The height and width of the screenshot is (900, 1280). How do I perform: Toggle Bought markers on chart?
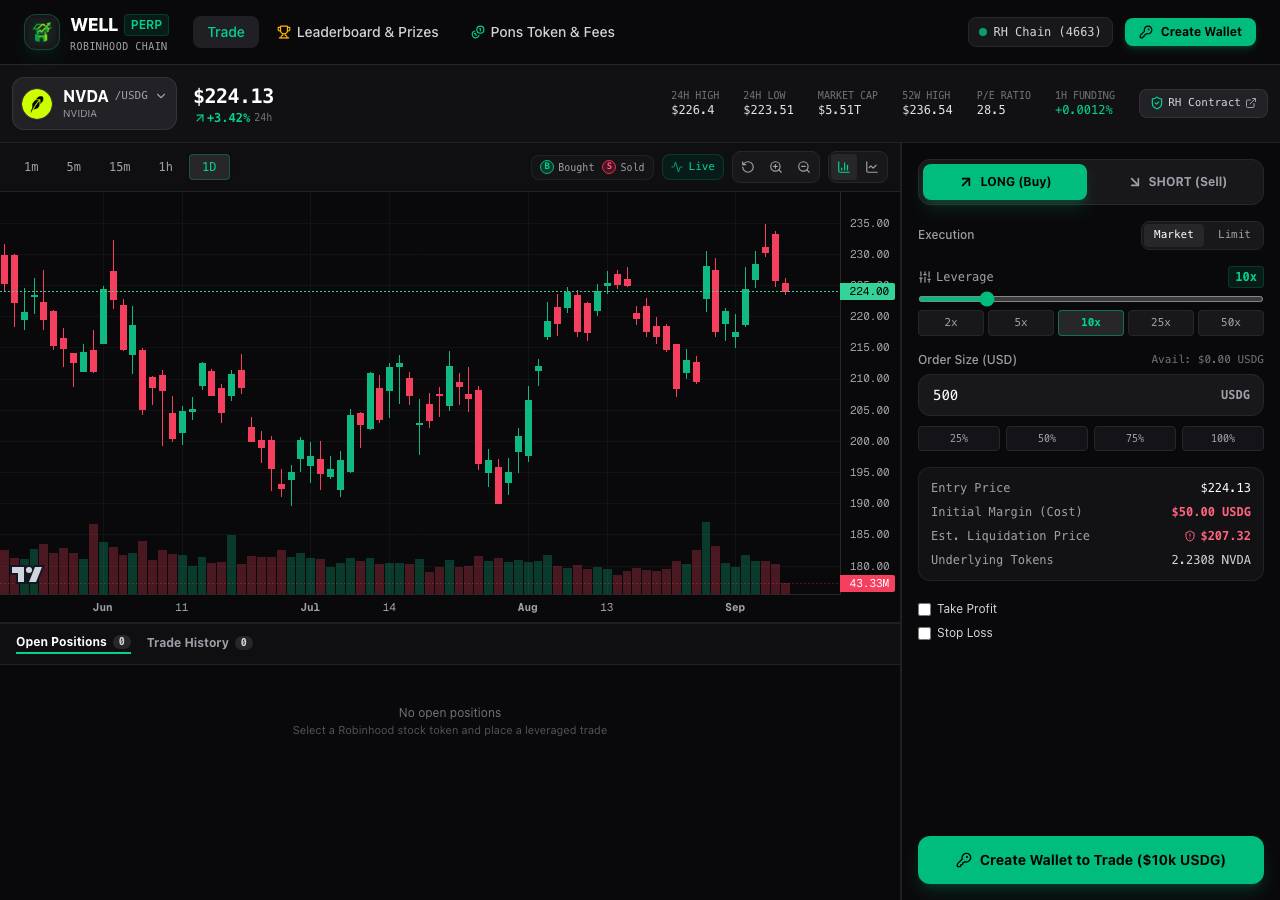pos(568,167)
